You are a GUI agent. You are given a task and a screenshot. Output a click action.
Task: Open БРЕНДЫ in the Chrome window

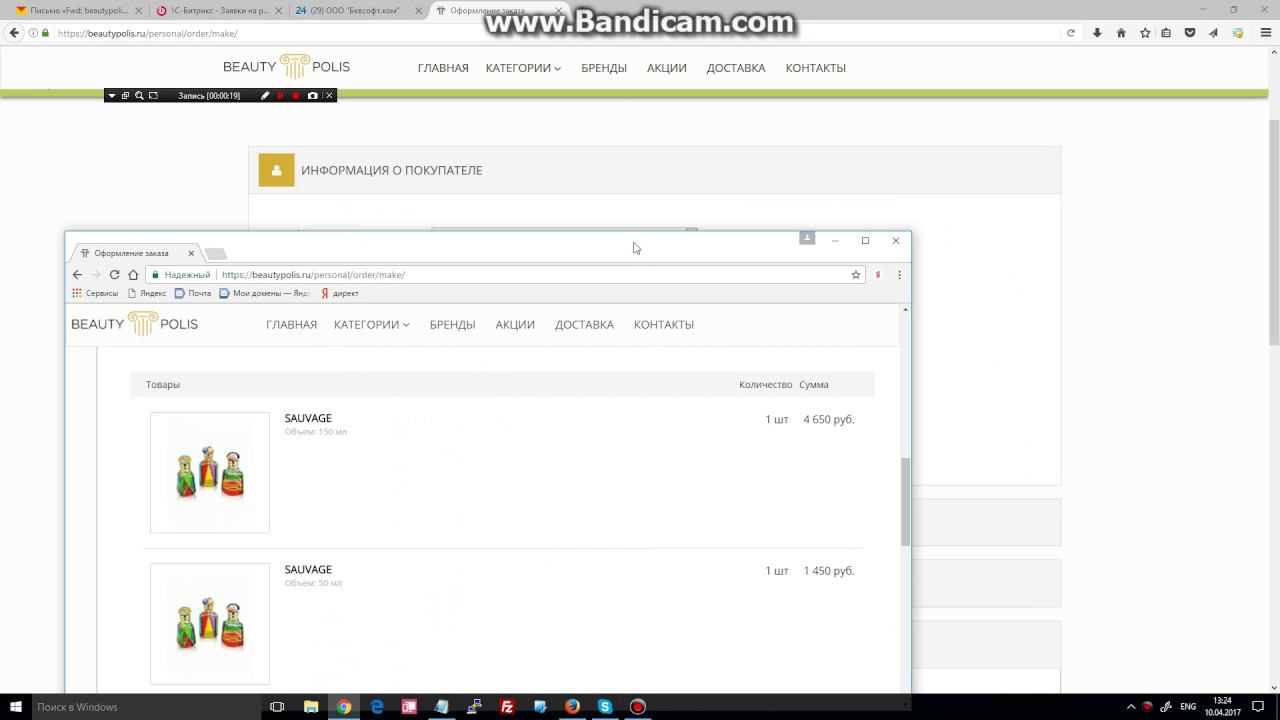[x=452, y=325]
